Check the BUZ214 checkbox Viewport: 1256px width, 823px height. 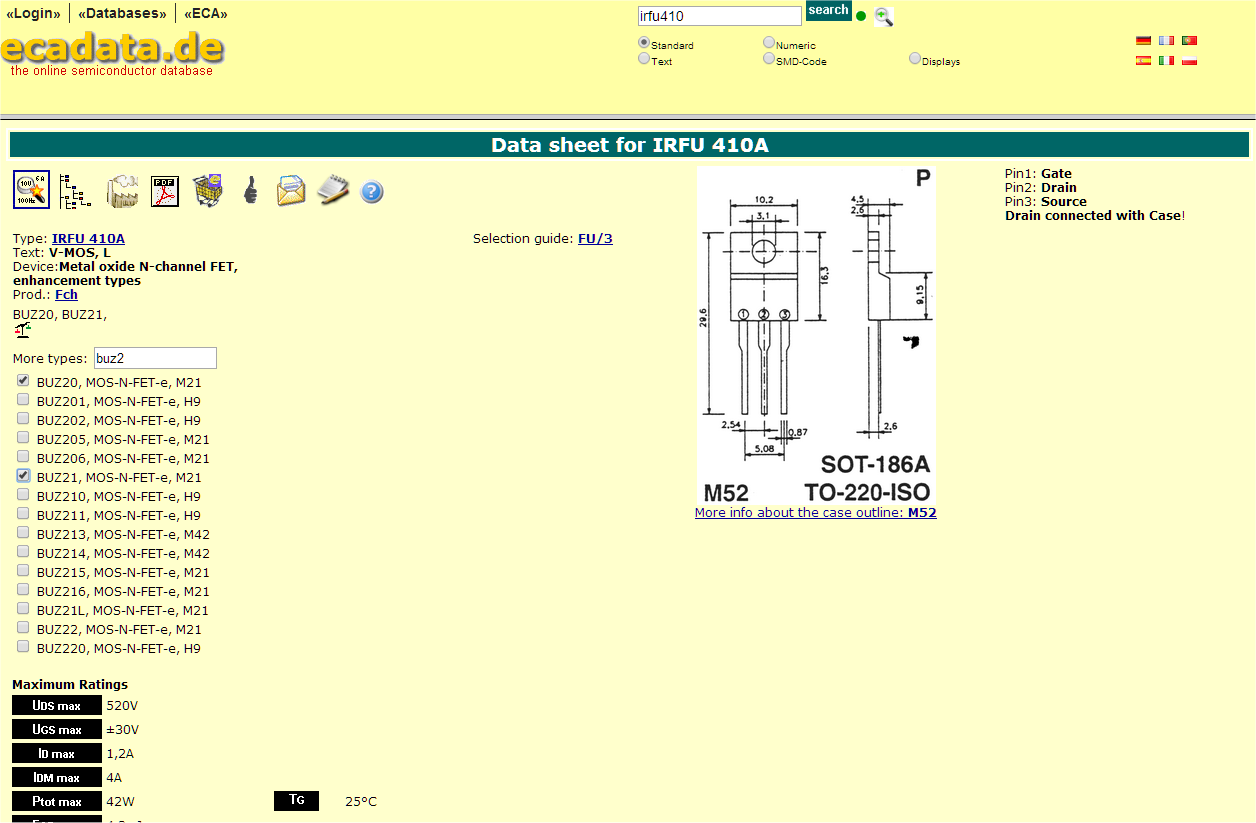pos(23,552)
